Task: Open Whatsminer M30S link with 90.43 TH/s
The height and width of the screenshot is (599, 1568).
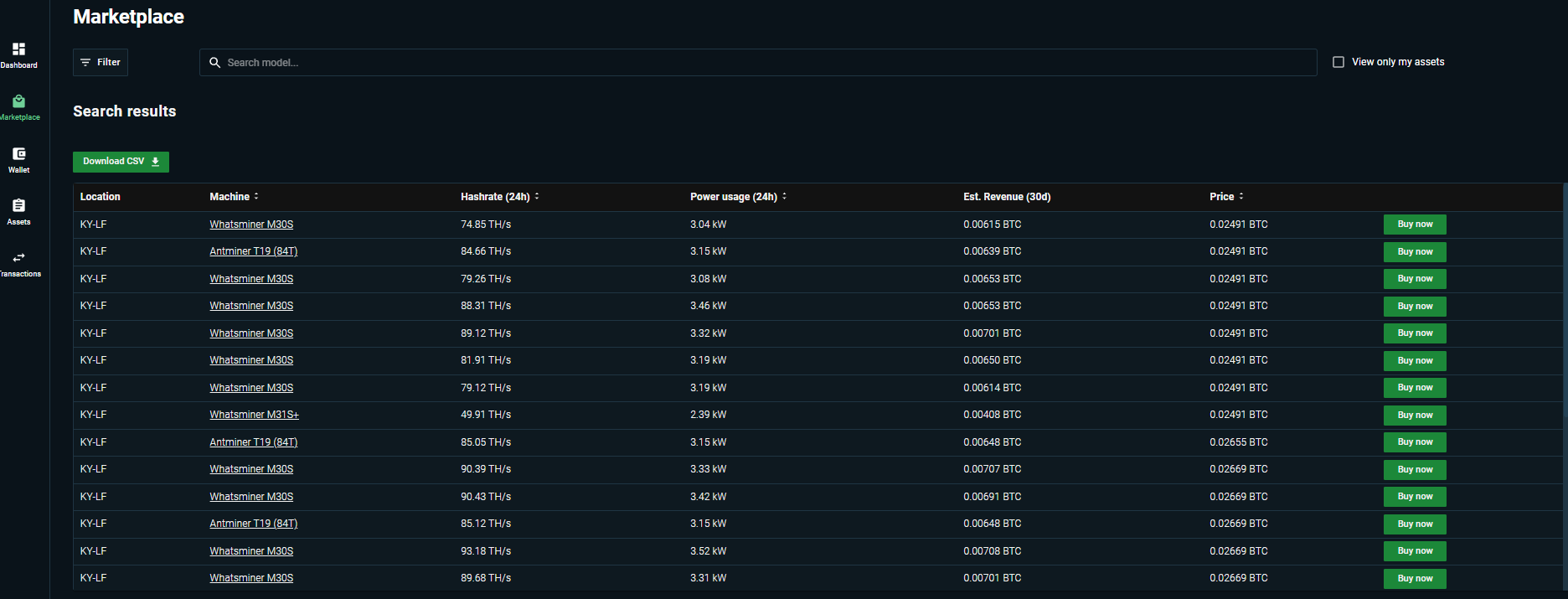Action: pos(251,497)
